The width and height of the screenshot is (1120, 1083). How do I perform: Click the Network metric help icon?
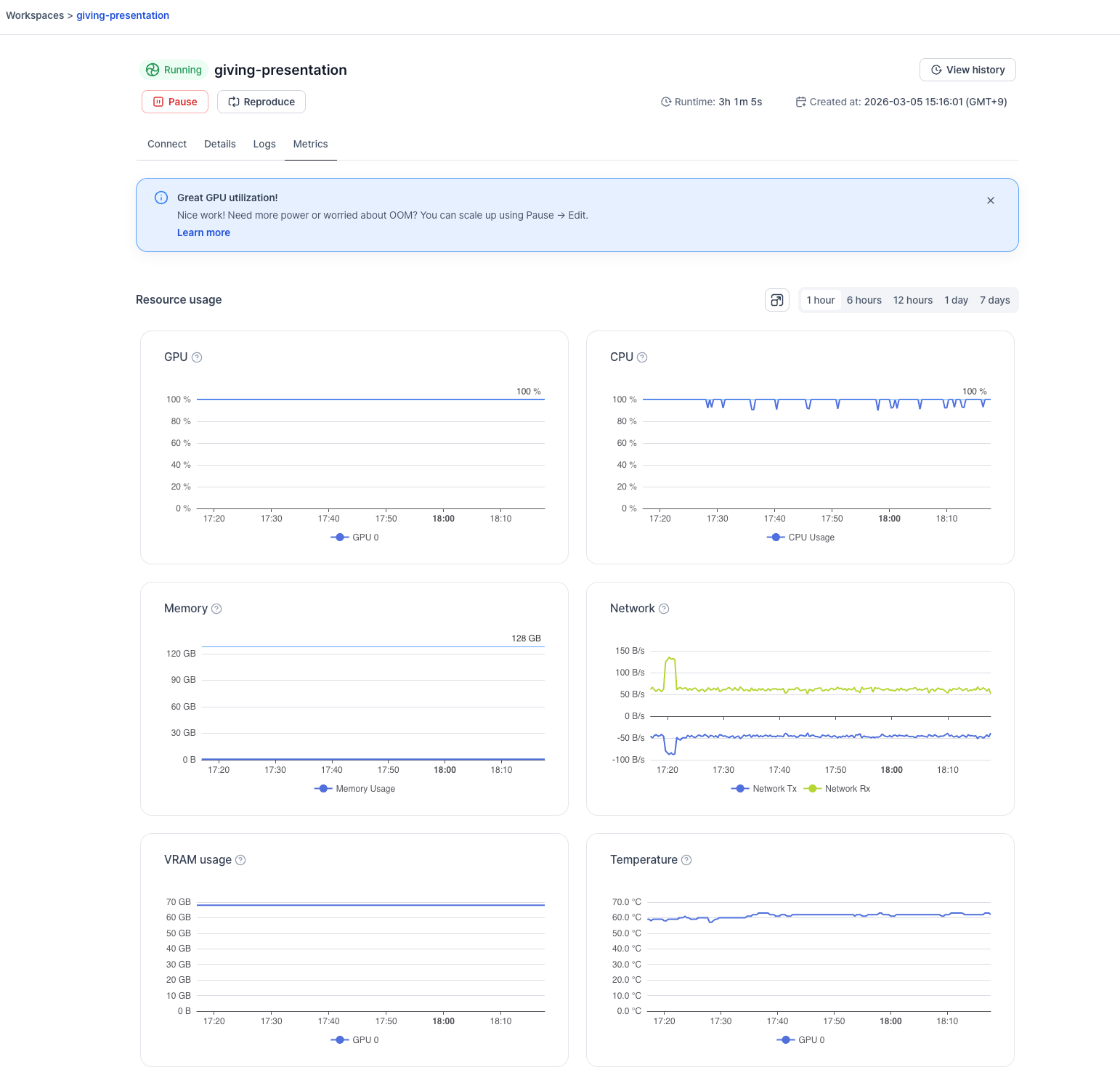[665, 609]
